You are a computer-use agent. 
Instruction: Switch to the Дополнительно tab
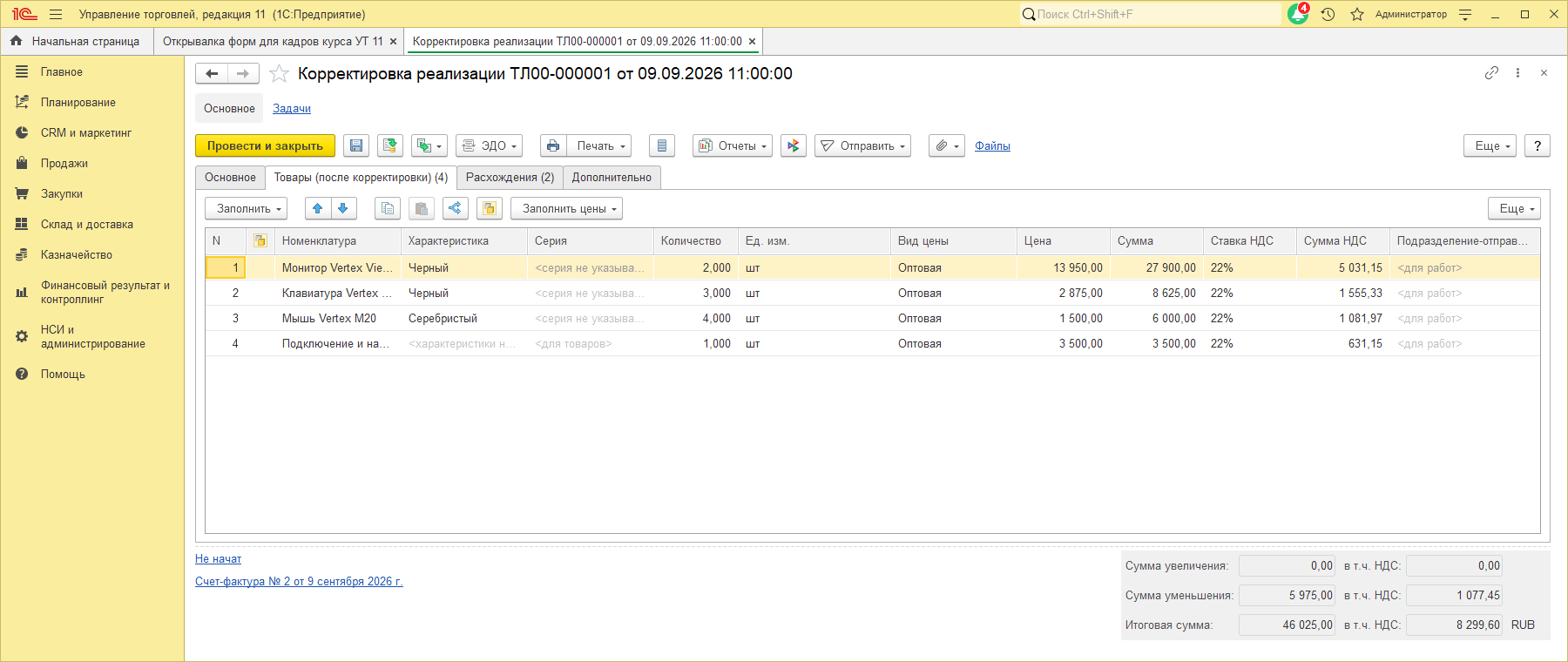pos(612,178)
